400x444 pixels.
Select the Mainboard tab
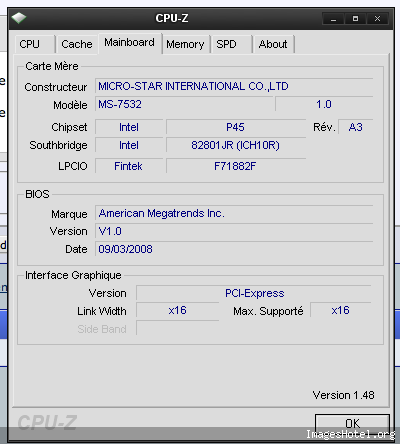[130, 43]
